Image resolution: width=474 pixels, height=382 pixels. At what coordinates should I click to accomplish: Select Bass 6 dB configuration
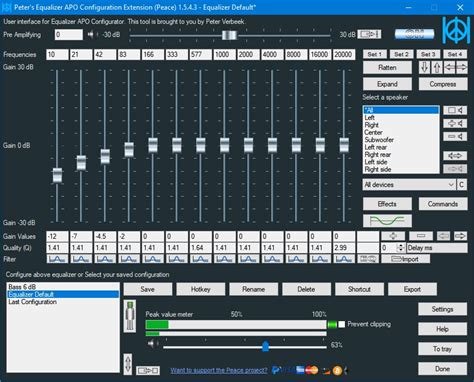[63, 287]
